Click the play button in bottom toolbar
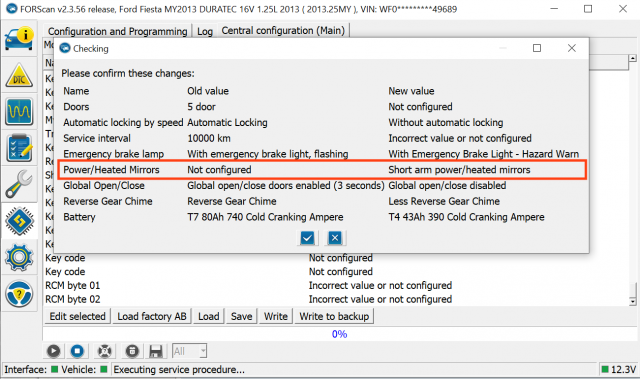The height and width of the screenshot is (379, 640). point(53,351)
